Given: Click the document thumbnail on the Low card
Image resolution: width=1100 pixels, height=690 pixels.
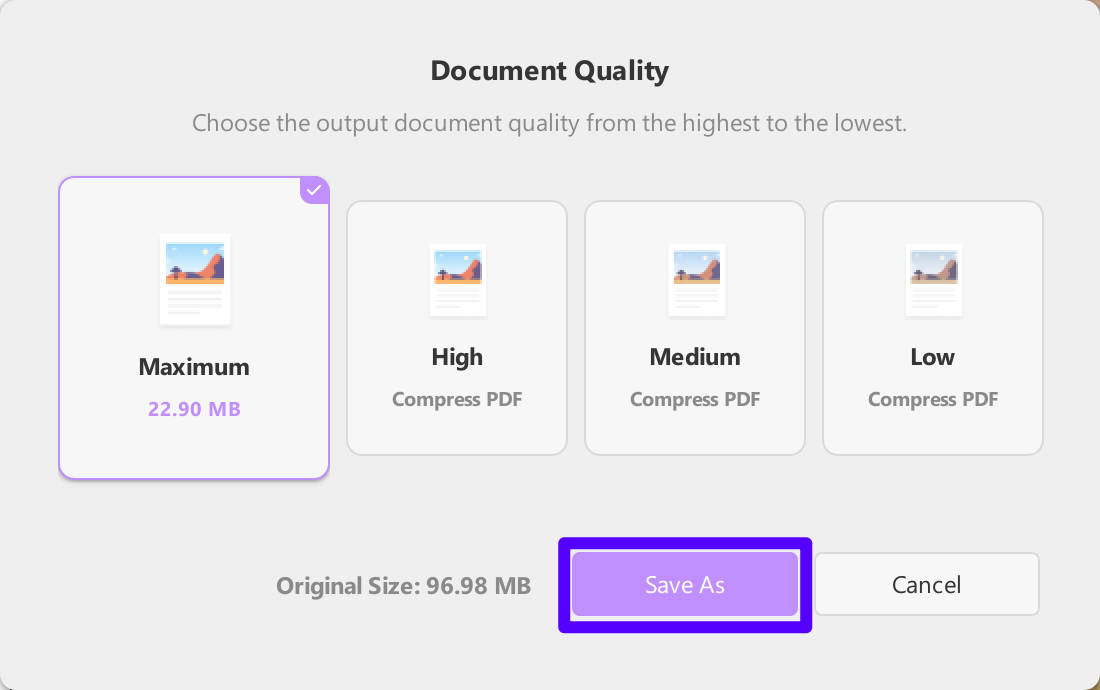Looking at the screenshot, I should 933,280.
